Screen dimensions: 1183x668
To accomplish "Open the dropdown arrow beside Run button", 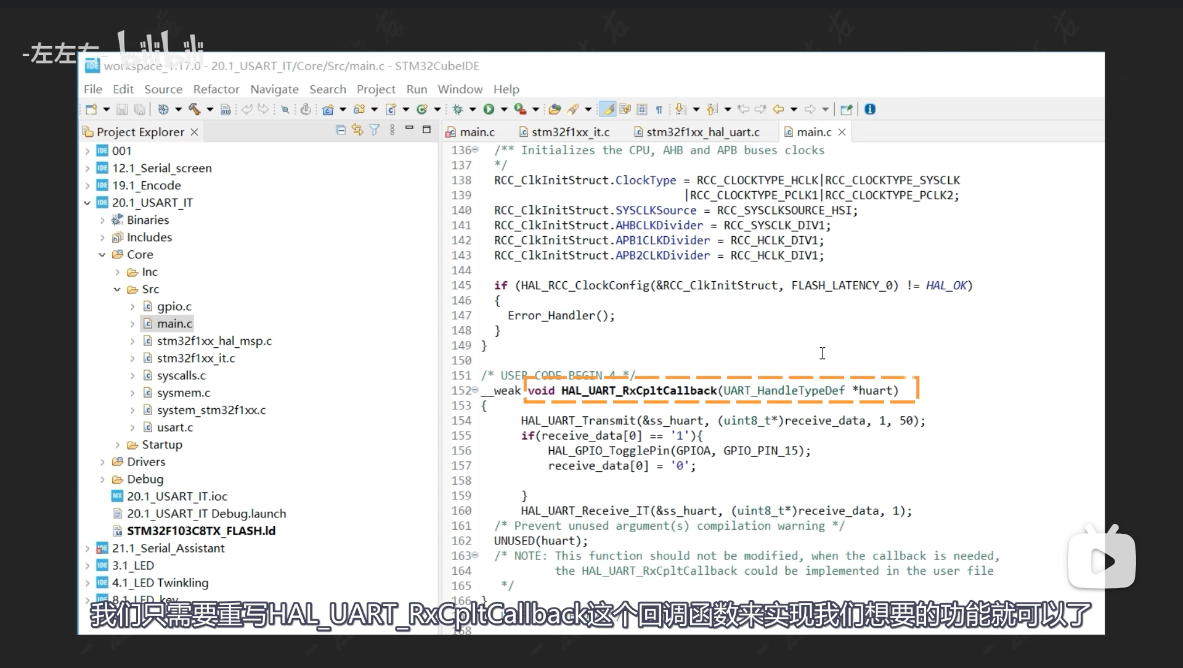I will (x=504, y=109).
